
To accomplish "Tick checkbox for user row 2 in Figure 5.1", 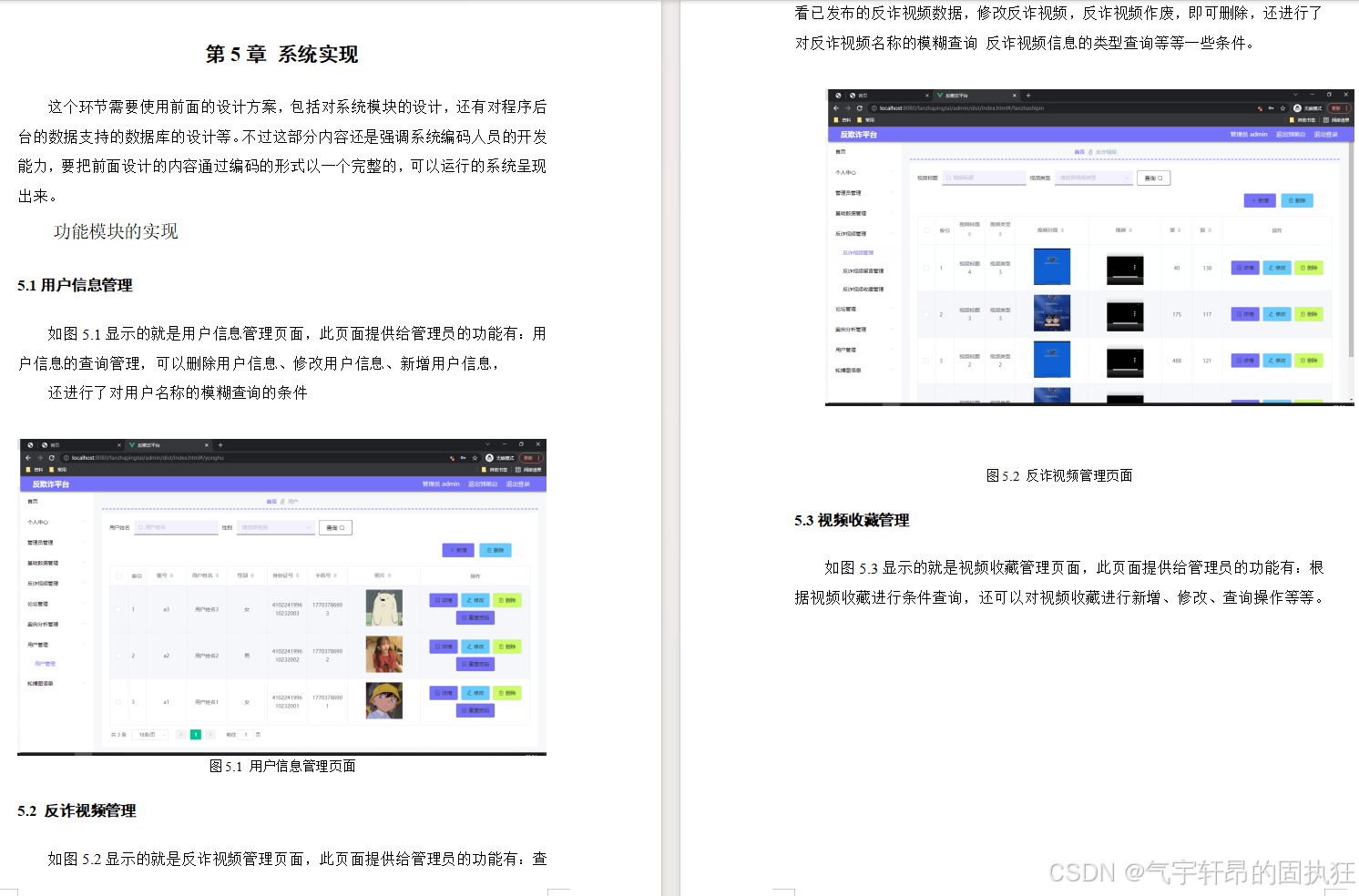I will 118,656.
